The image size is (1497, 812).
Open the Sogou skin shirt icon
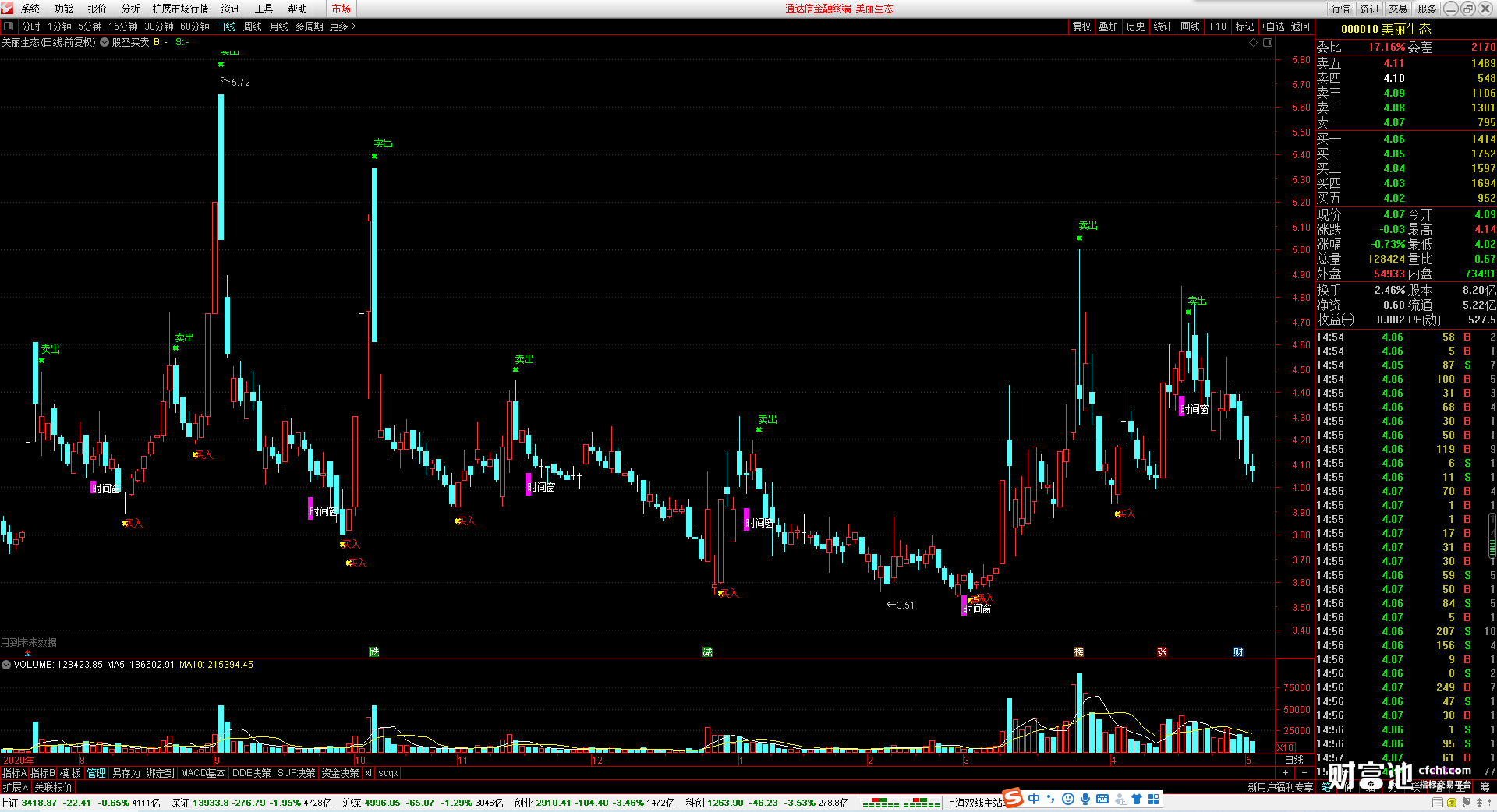[1137, 799]
